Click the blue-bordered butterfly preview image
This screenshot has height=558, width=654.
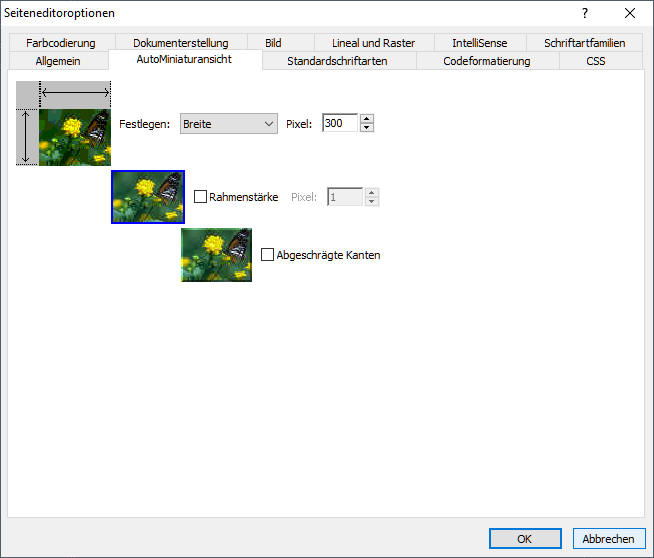click(148, 197)
